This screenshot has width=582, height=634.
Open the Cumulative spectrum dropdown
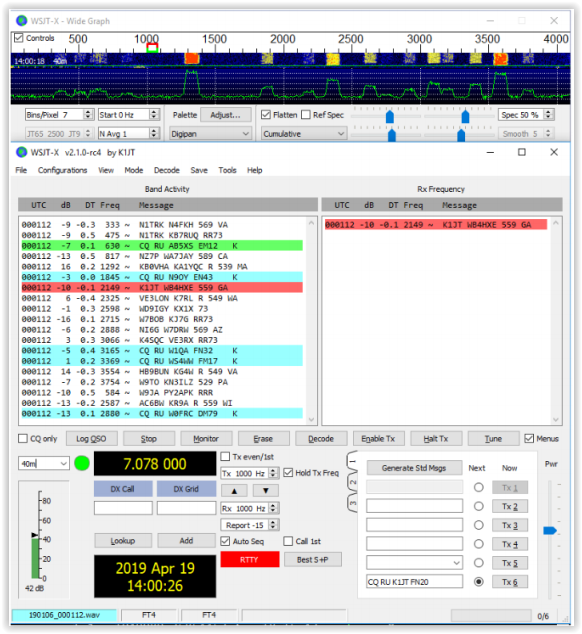[304, 133]
